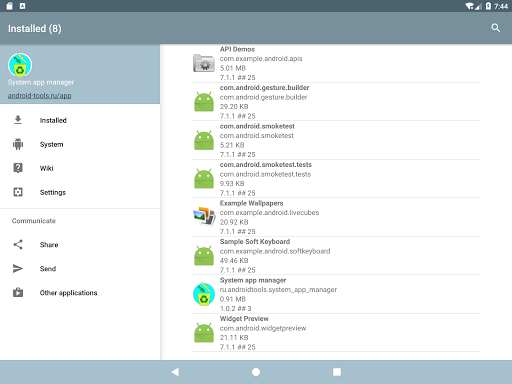This screenshot has width=512, height=384.
Task: Click the Send paper plane icon
Action: coord(18,269)
